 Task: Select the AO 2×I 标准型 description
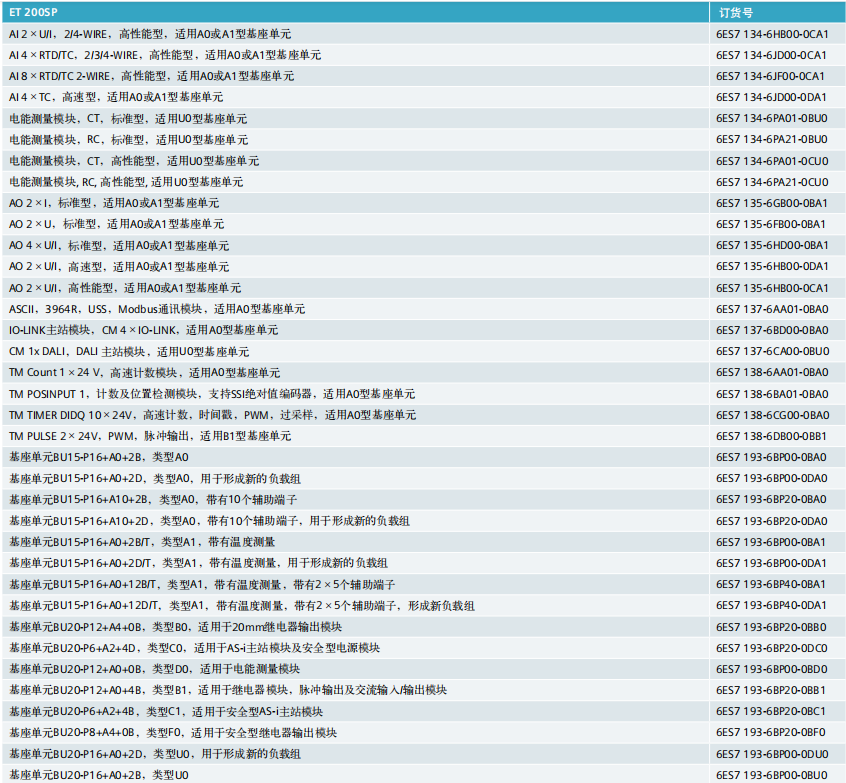click(114, 203)
